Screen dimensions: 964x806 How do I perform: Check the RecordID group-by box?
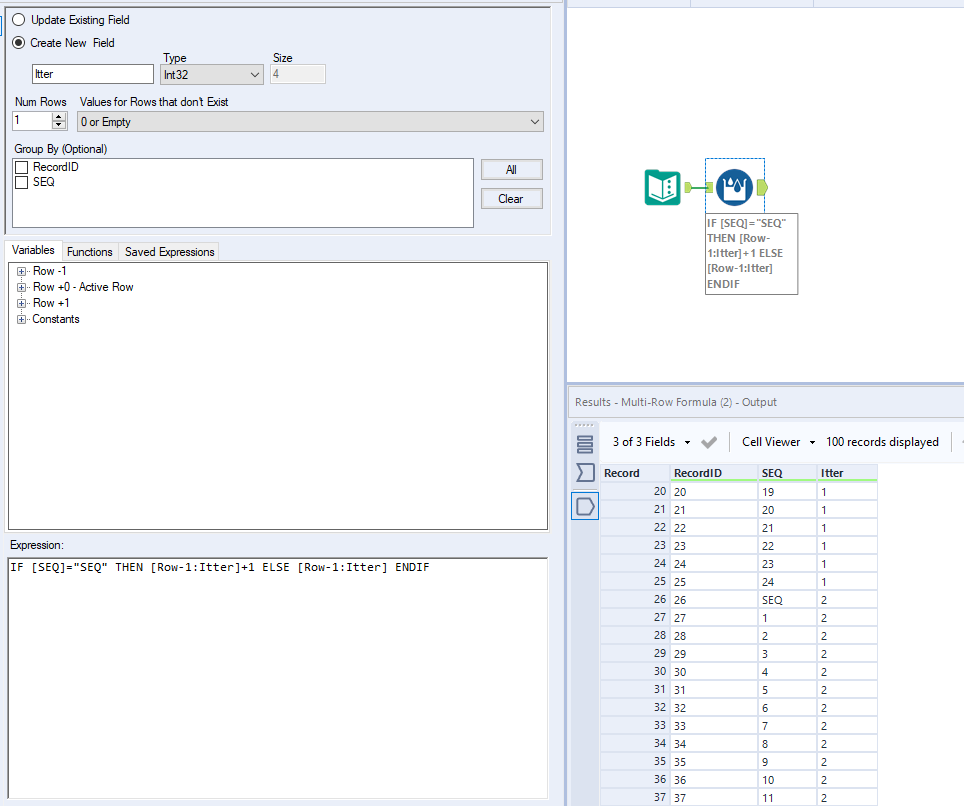click(x=21, y=167)
